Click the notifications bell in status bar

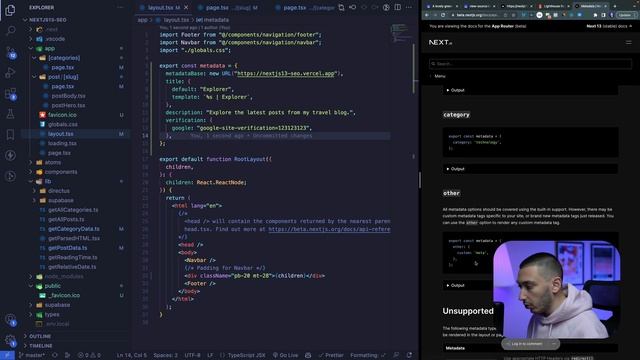409,356
